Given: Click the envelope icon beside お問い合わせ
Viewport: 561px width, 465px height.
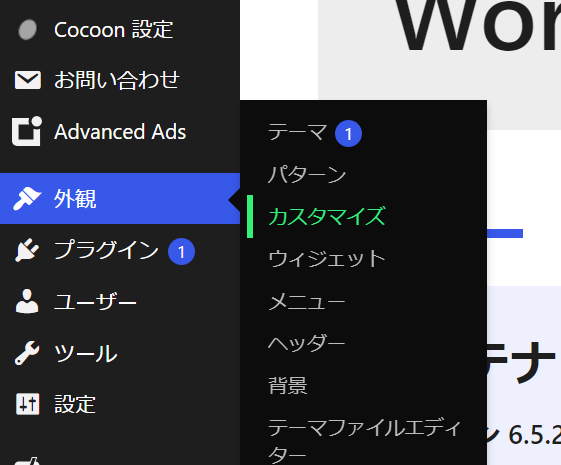Looking at the screenshot, I should tap(28, 80).
